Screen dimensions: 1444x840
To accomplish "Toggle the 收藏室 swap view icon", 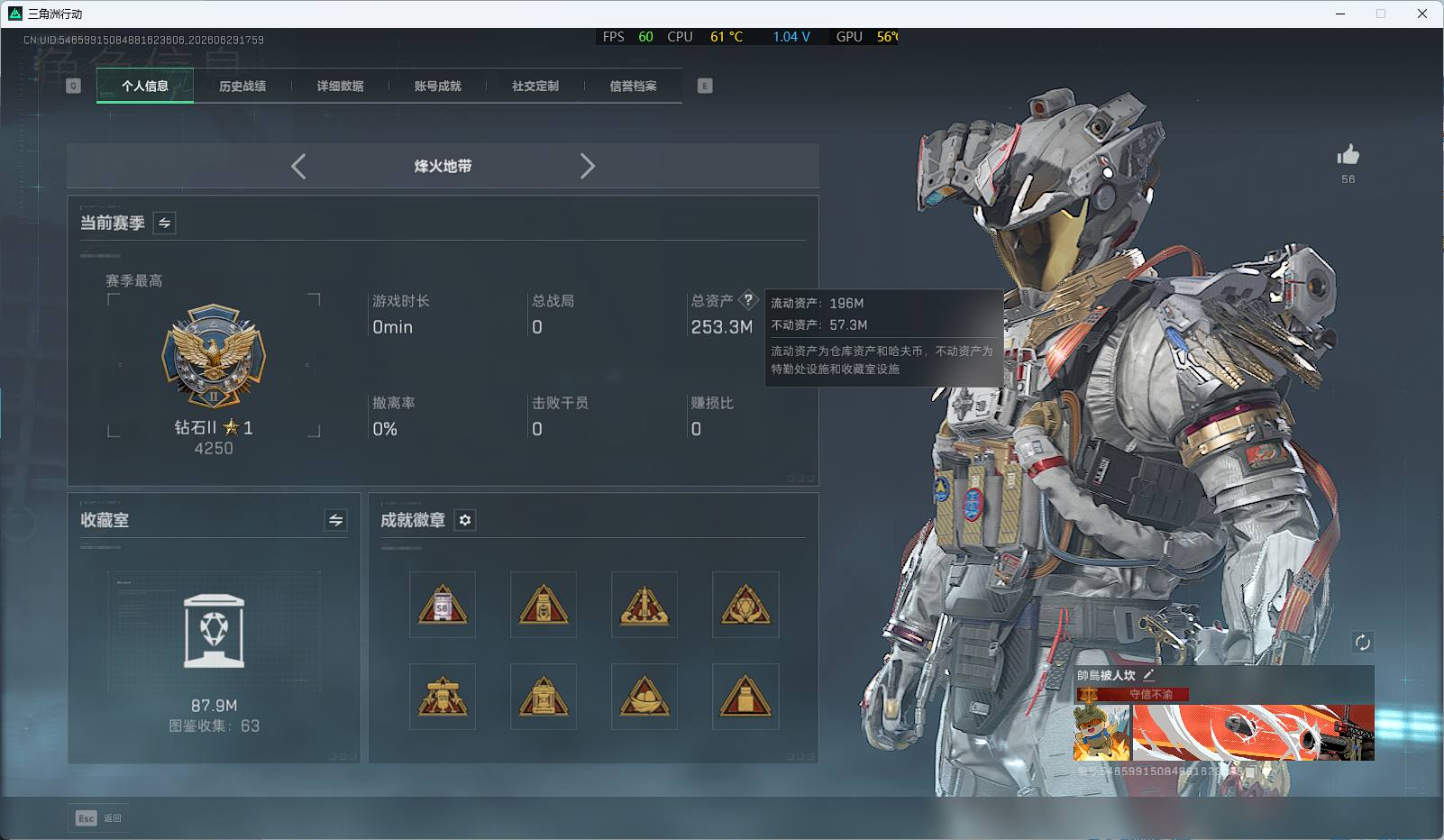I will click(335, 520).
